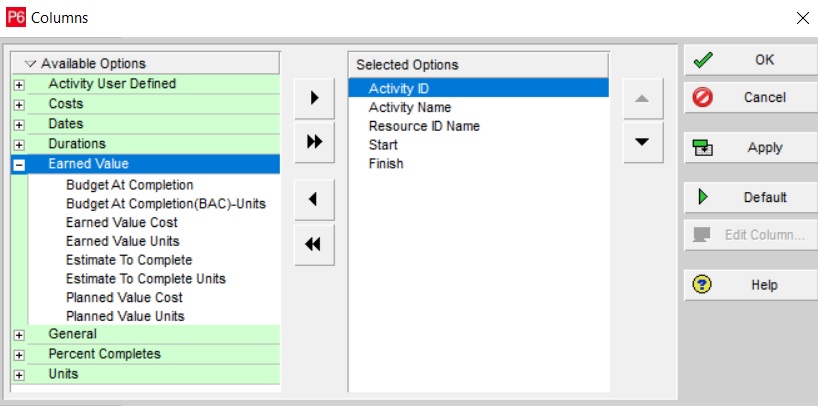Expand the Dates group

tap(19, 125)
